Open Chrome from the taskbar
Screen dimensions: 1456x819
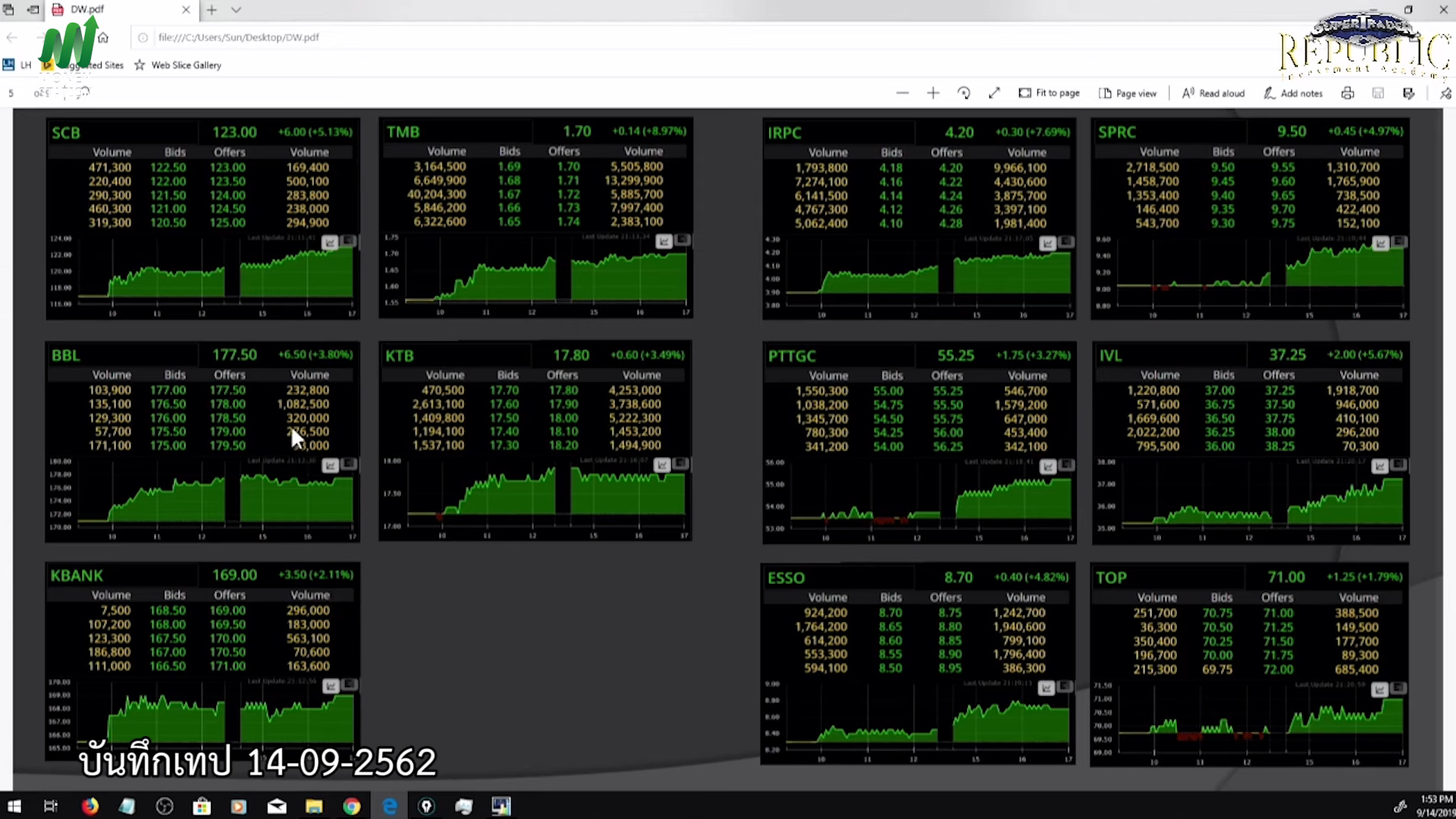[x=351, y=806]
